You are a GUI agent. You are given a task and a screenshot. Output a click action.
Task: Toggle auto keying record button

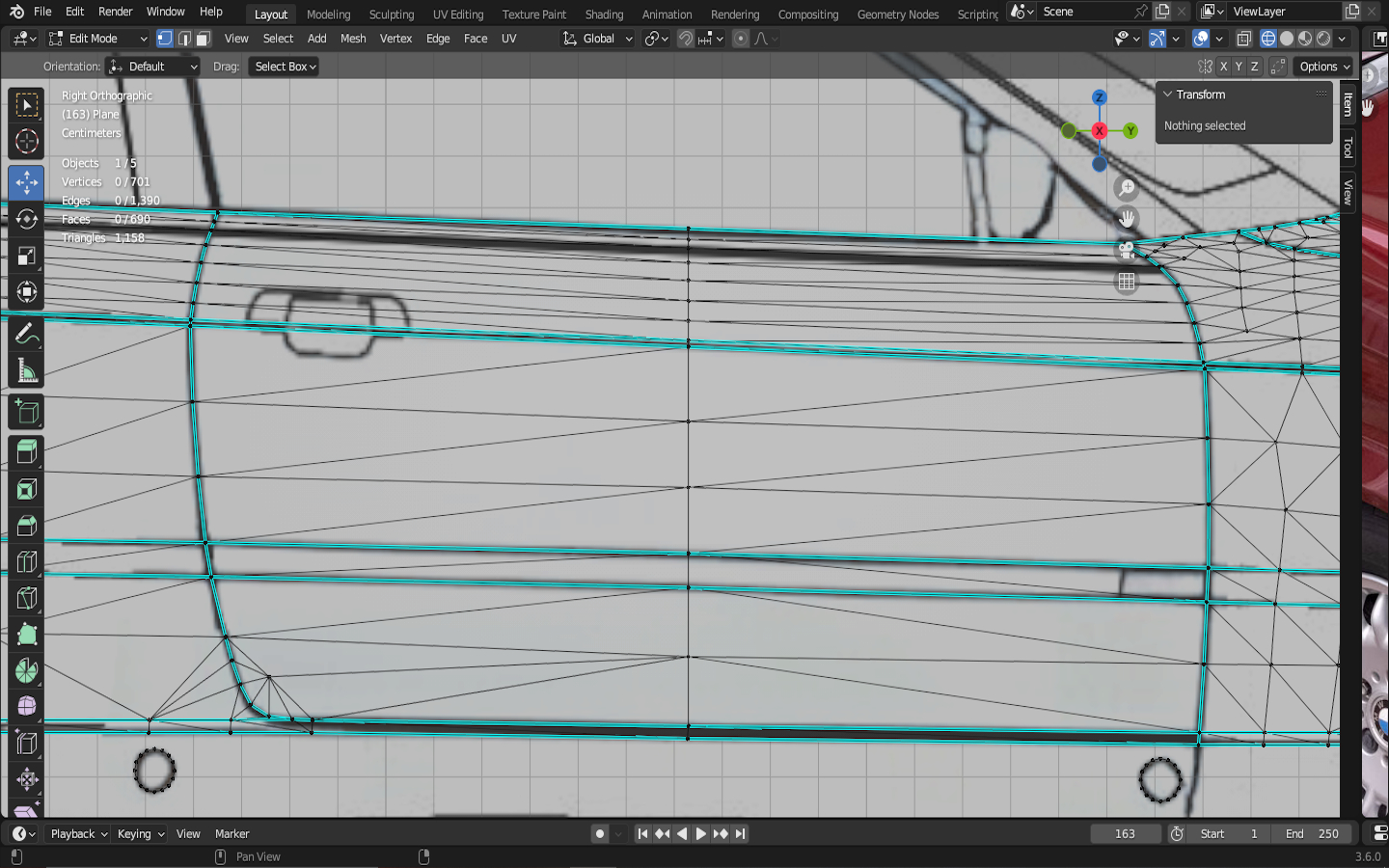(600, 834)
